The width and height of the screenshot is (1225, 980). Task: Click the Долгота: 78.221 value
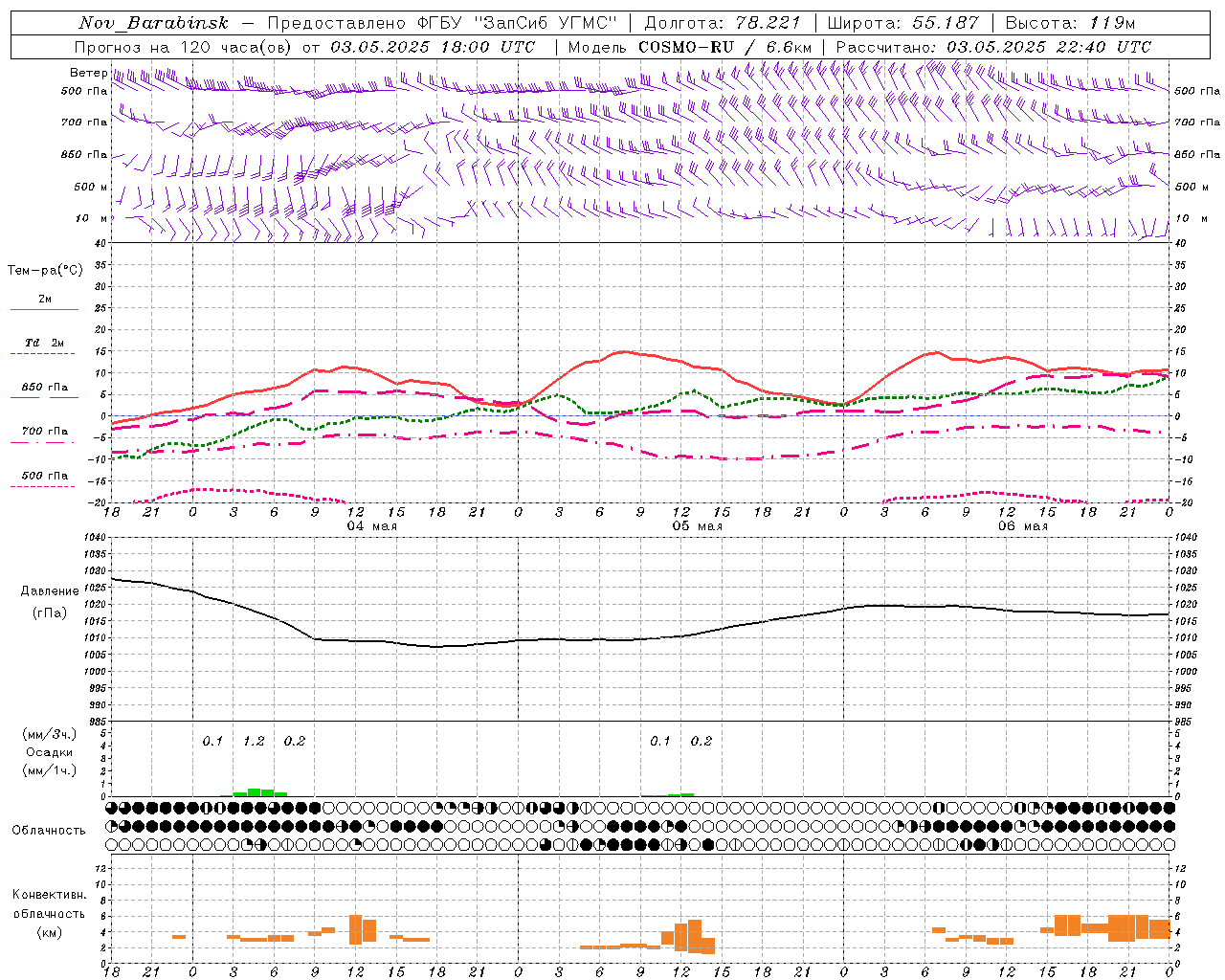tap(724, 23)
